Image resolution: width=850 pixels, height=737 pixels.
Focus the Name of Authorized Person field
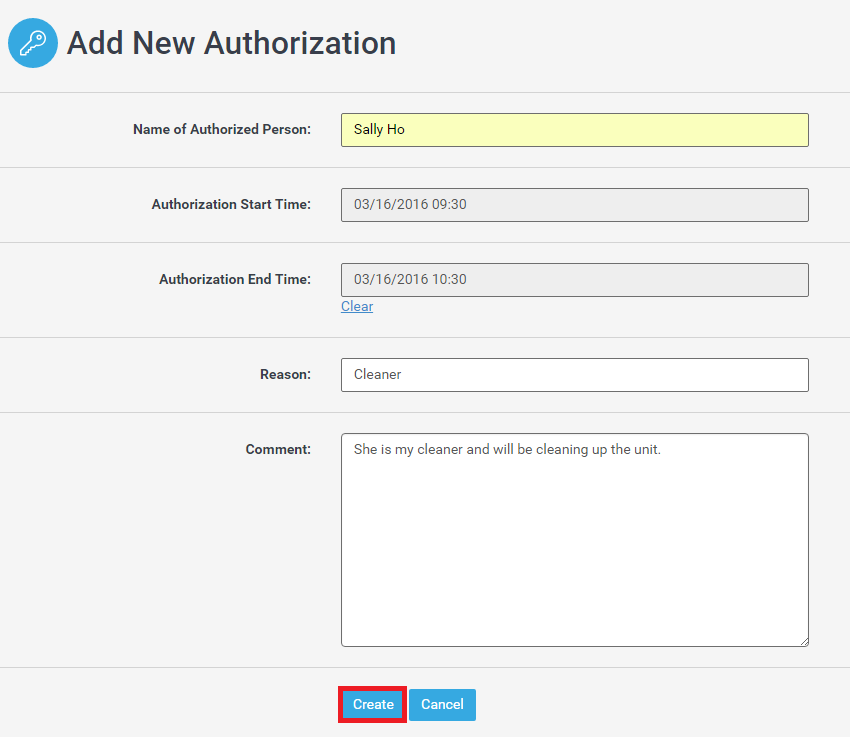tap(574, 130)
